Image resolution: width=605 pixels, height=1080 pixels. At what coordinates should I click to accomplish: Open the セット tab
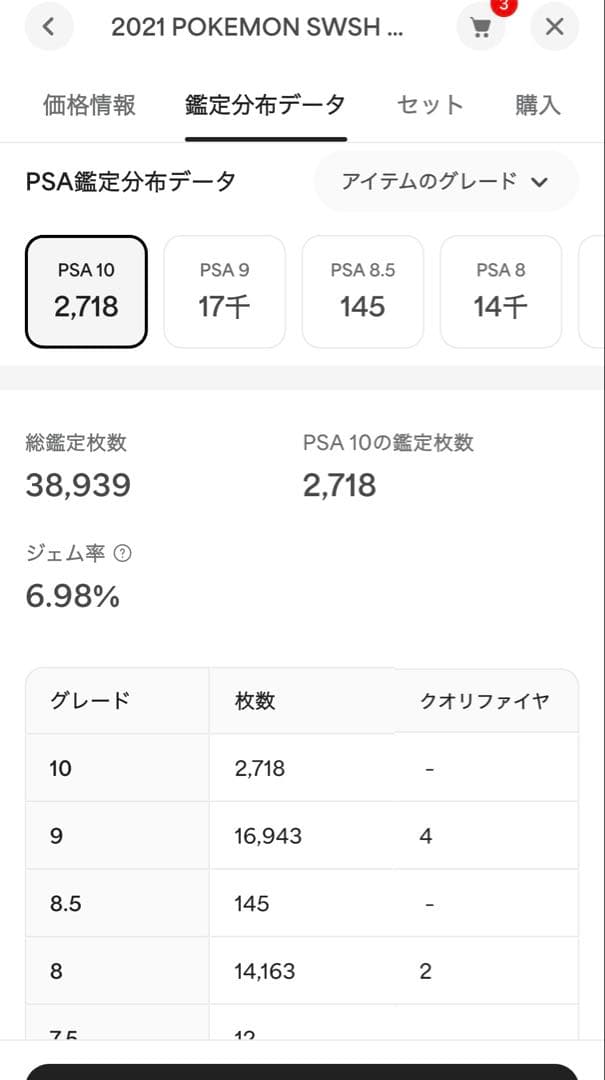pyautogui.click(x=430, y=102)
